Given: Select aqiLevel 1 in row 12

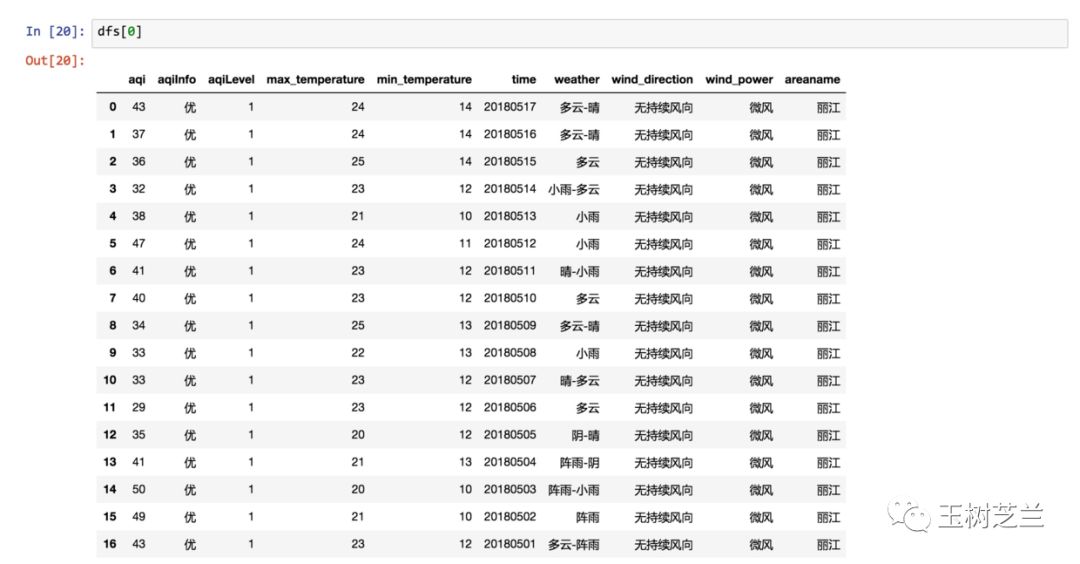Looking at the screenshot, I should (x=251, y=435).
